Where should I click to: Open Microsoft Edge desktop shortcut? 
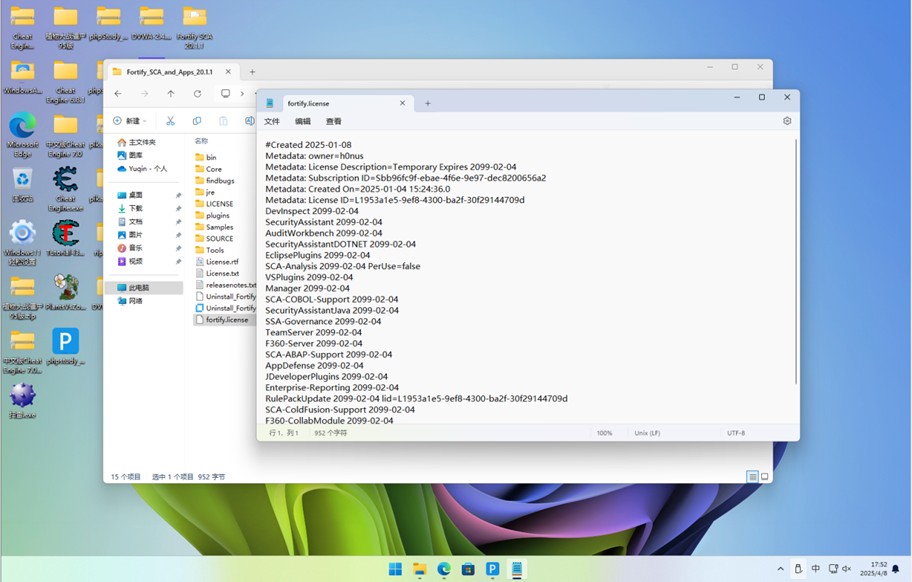pos(23,134)
